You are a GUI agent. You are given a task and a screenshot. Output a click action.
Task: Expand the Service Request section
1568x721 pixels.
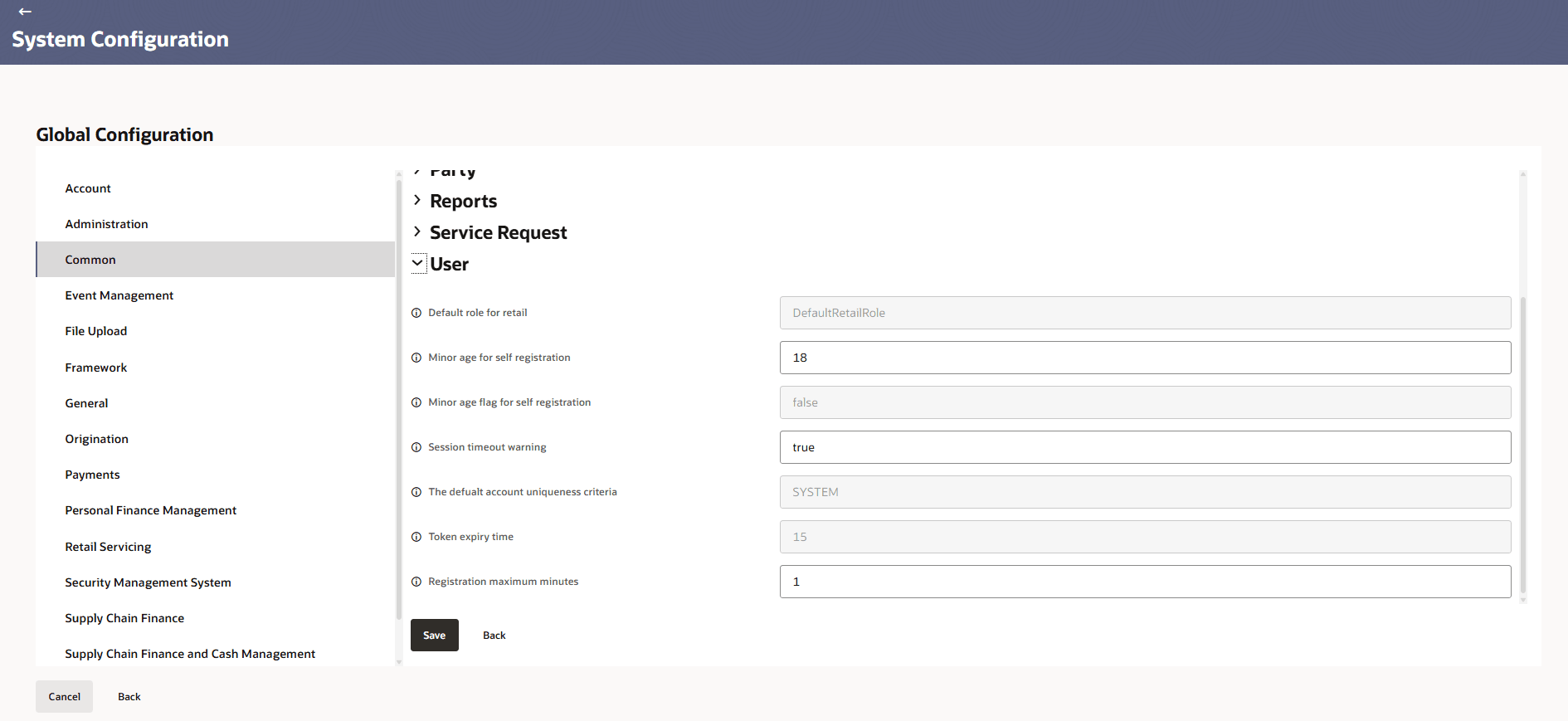[x=417, y=231]
